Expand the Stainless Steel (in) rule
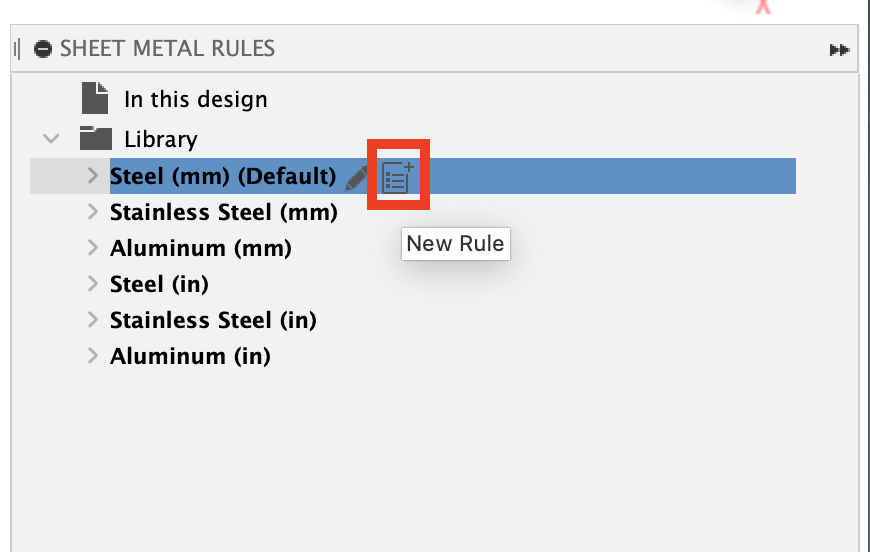This screenshot has width=870, height=552. click(93, 320)
